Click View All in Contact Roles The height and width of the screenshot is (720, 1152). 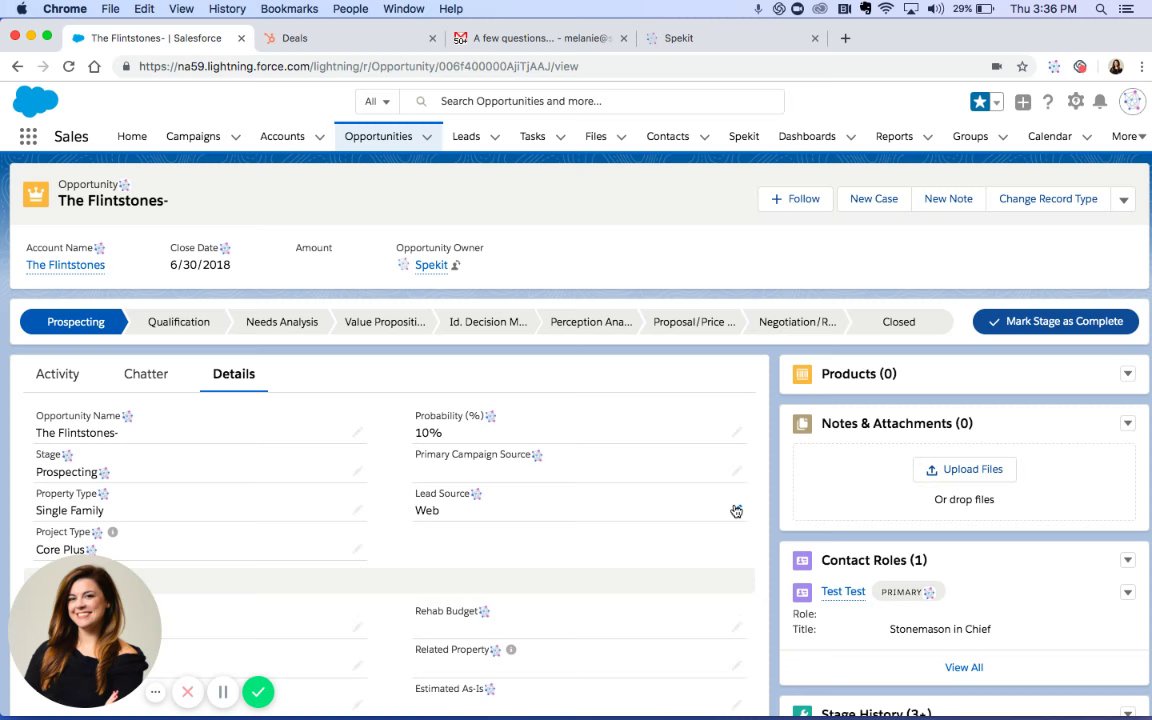964,668
